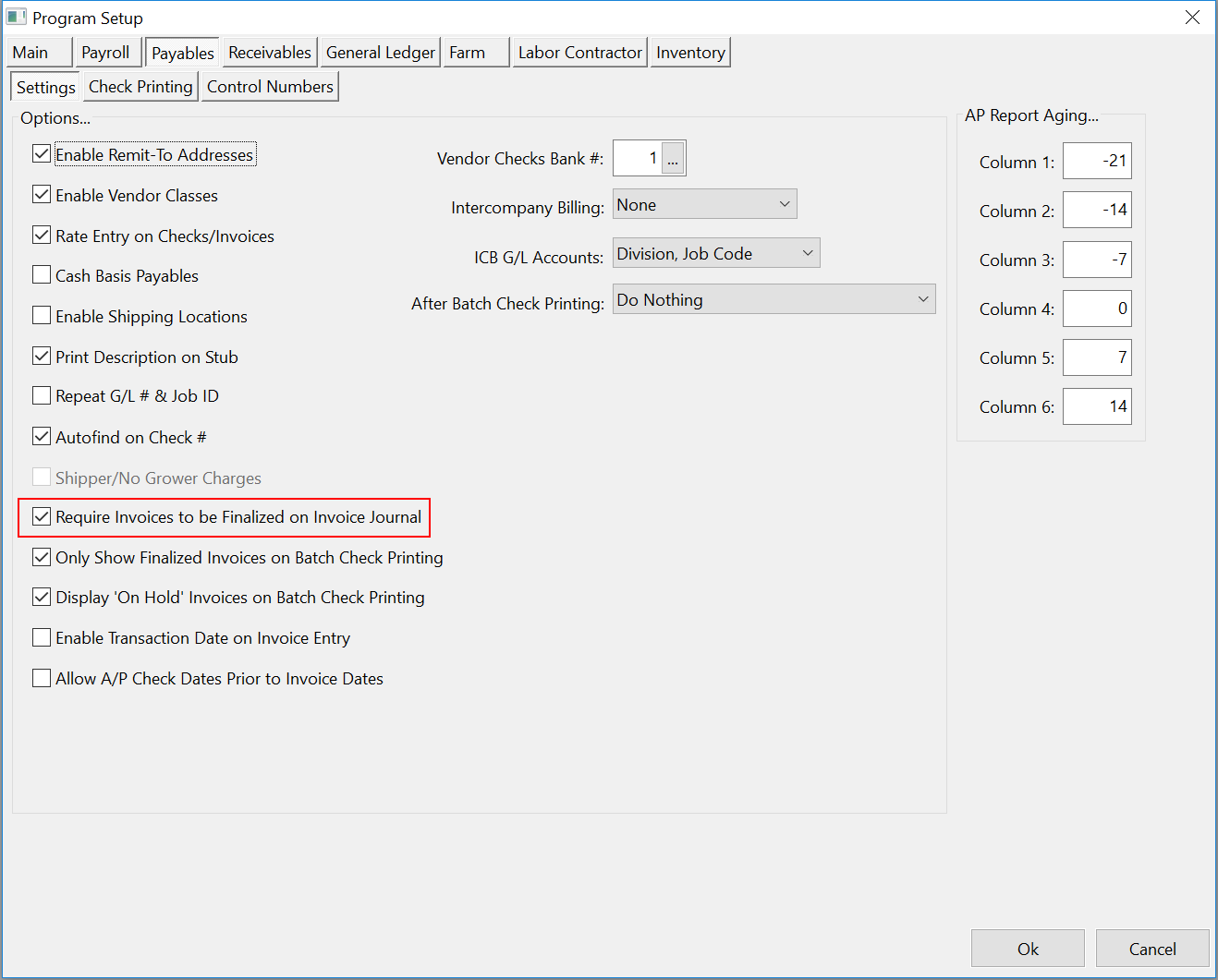Open the General Ledger tab
Screen dimensions: 1218x980
pyautogui.click(x=380, y=53)
